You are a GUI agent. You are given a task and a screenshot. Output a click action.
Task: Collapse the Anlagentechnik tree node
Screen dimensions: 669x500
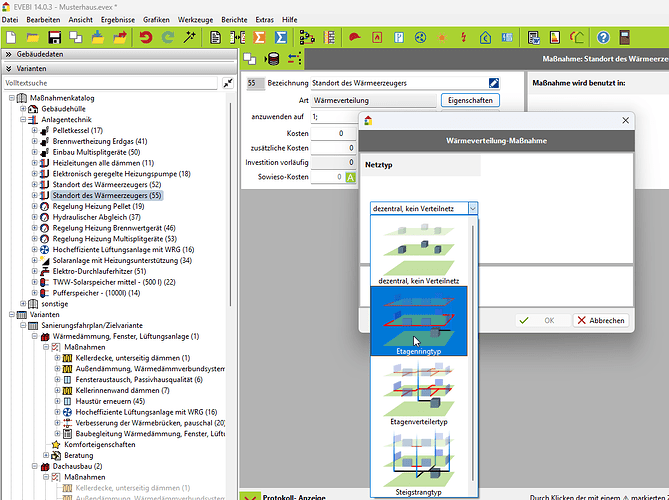[24, 119]
